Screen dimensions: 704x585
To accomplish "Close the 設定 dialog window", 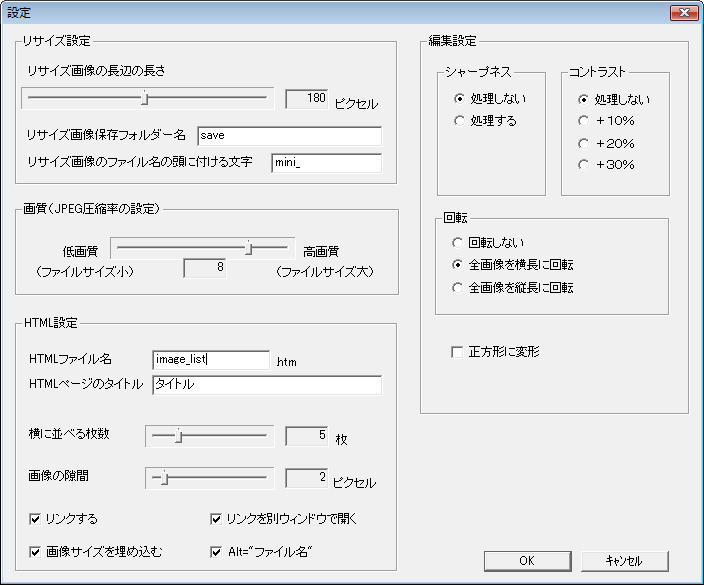I will [684, 13].
